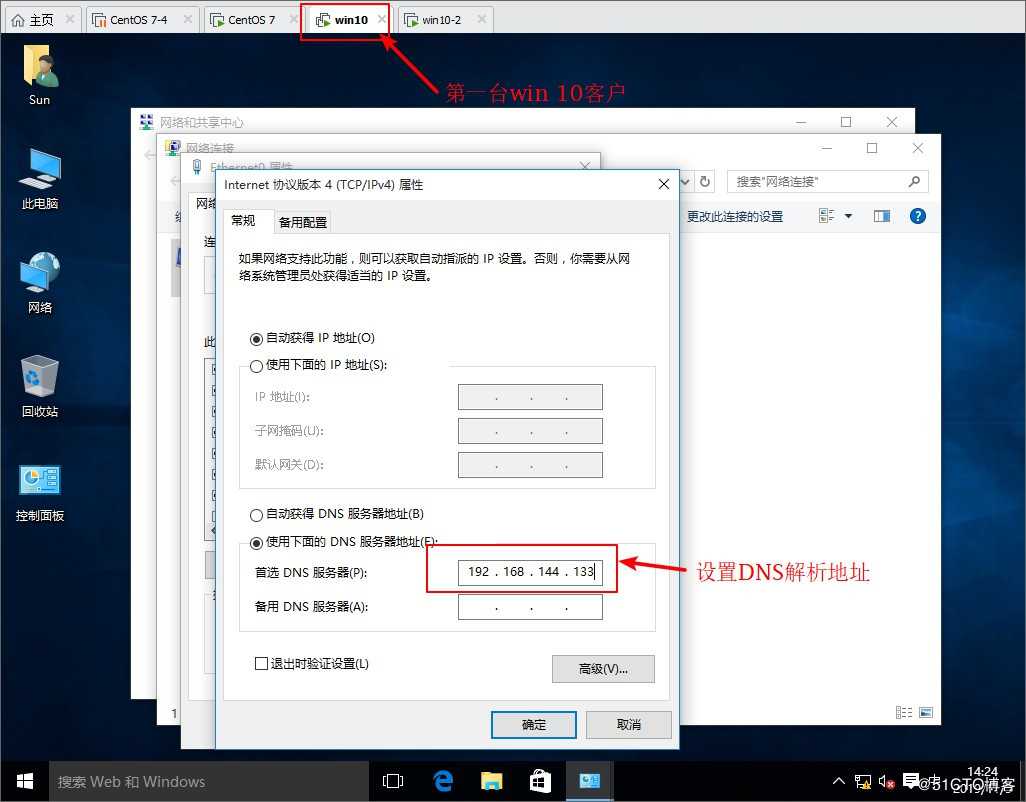The image size is (1026, 802).
Task: Close the IPv4 properties dialog
Action: [x=663, y=184]
